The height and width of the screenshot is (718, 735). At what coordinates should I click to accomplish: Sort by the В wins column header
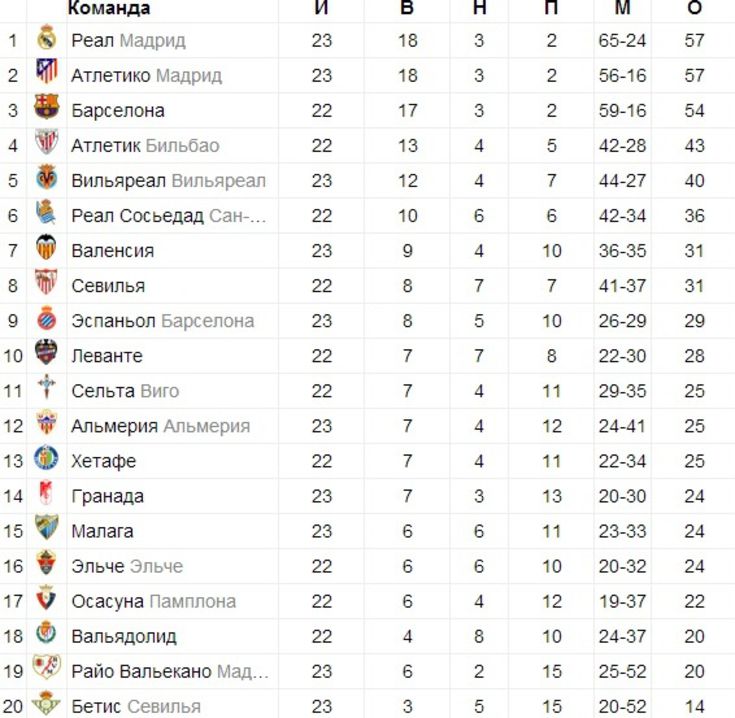pos(407,7)
